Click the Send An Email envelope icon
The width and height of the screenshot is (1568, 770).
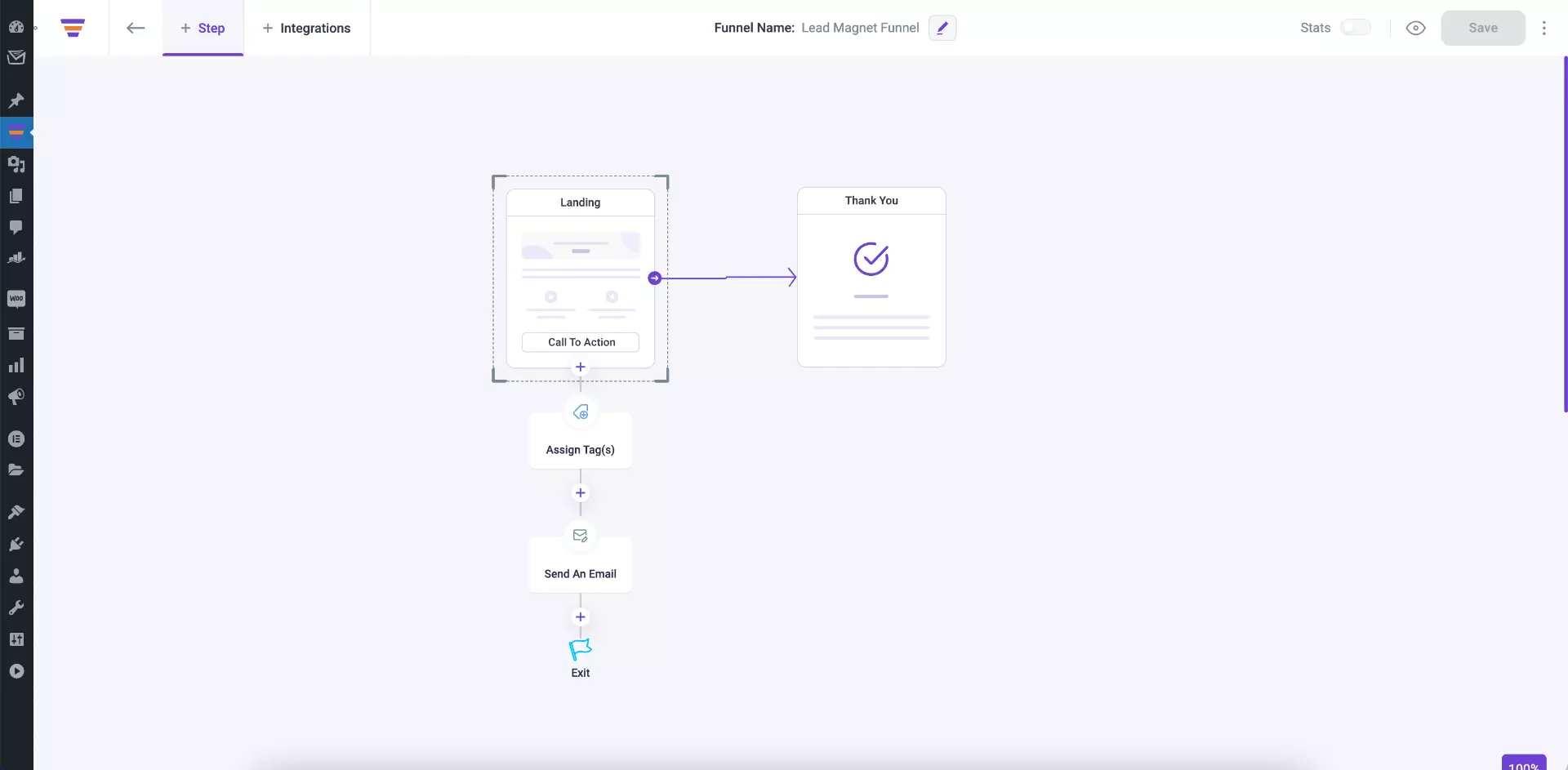[581, 536]
